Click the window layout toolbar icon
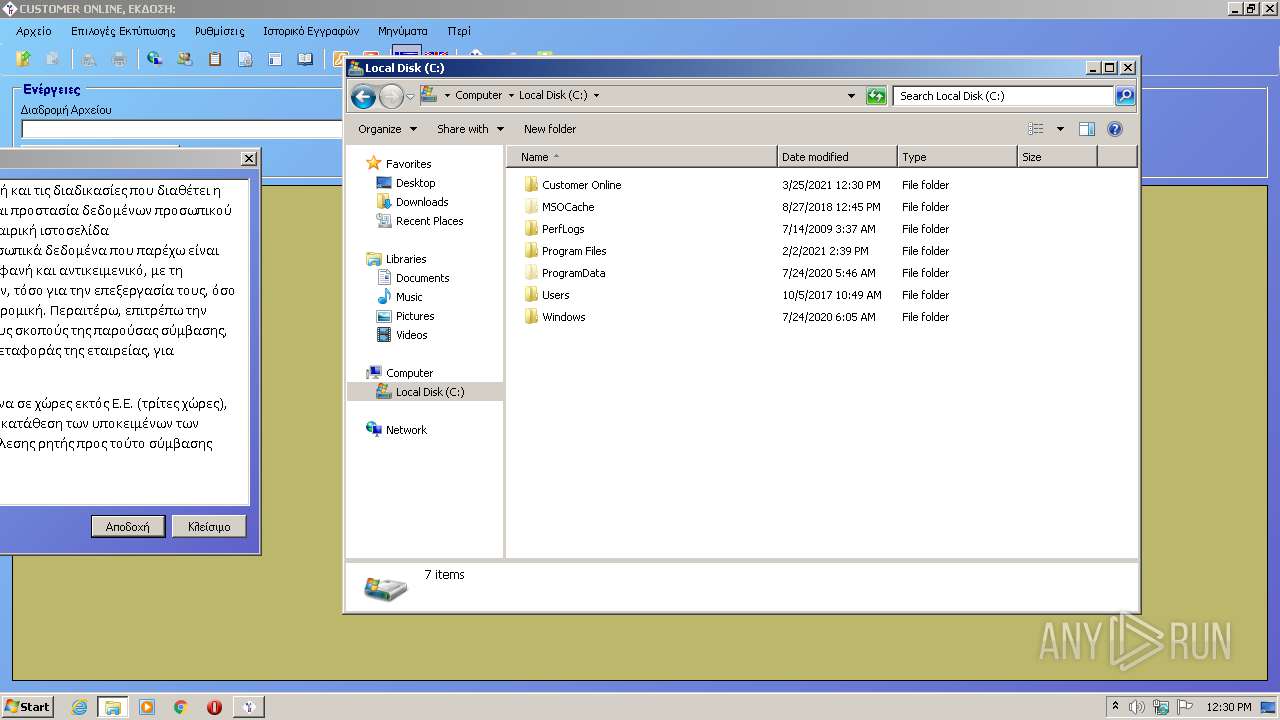The width and height of the screenshot is (1280, 720). [x=275, y=59]
